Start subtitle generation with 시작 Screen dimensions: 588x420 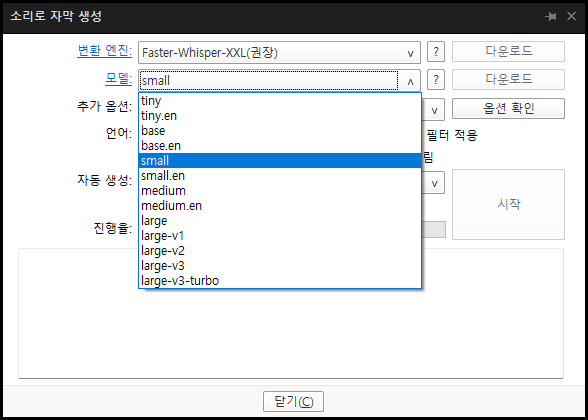click(508, 204)
